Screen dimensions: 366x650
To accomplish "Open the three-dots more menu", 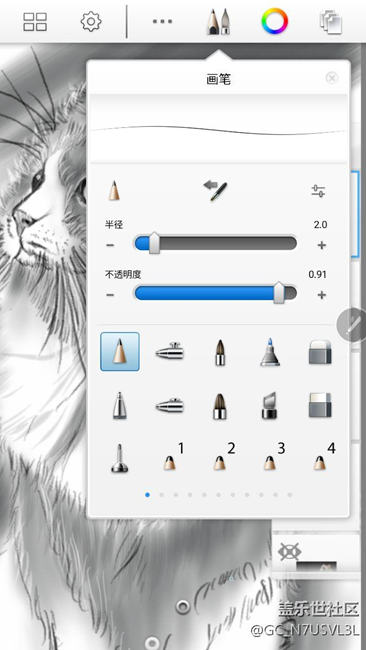I will [x=162, y=22].
